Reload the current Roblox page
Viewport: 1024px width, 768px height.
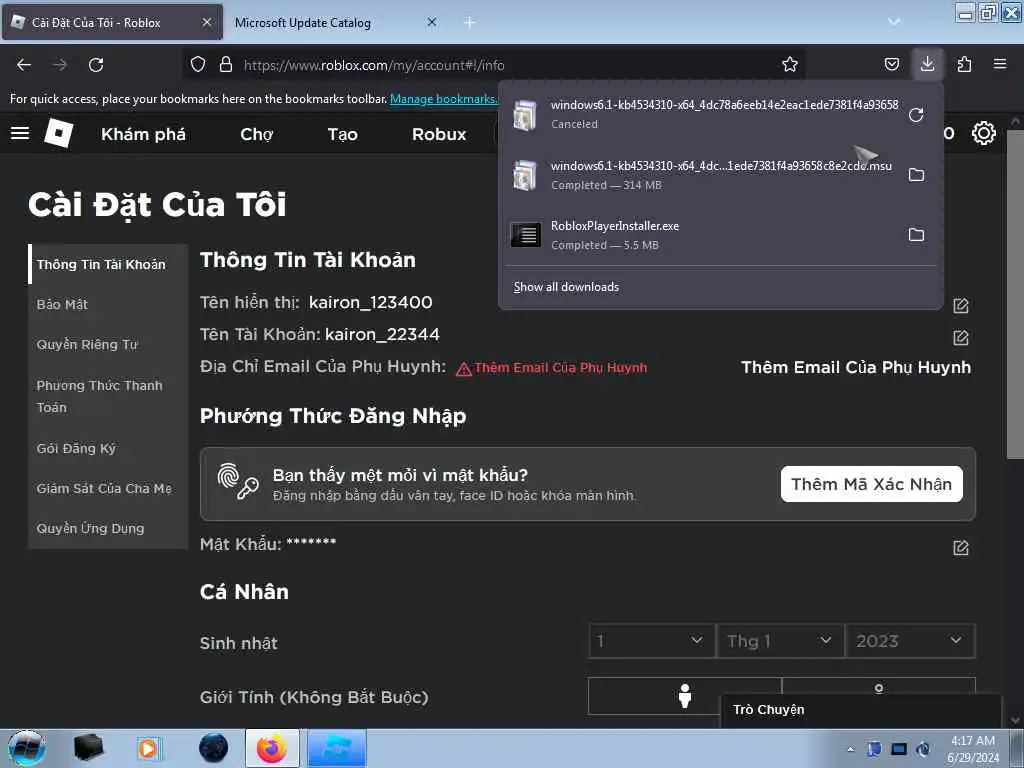96,65
